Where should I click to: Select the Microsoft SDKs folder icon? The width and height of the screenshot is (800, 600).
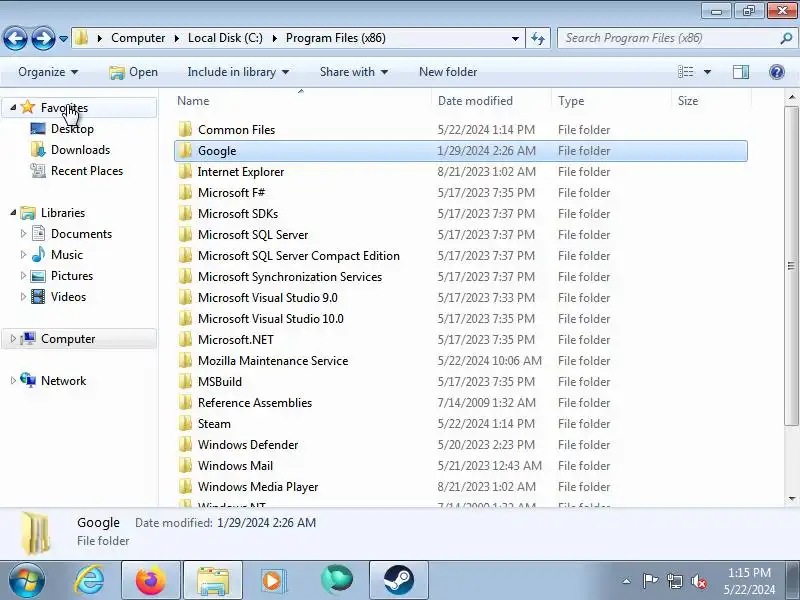(x=185, y=213)
